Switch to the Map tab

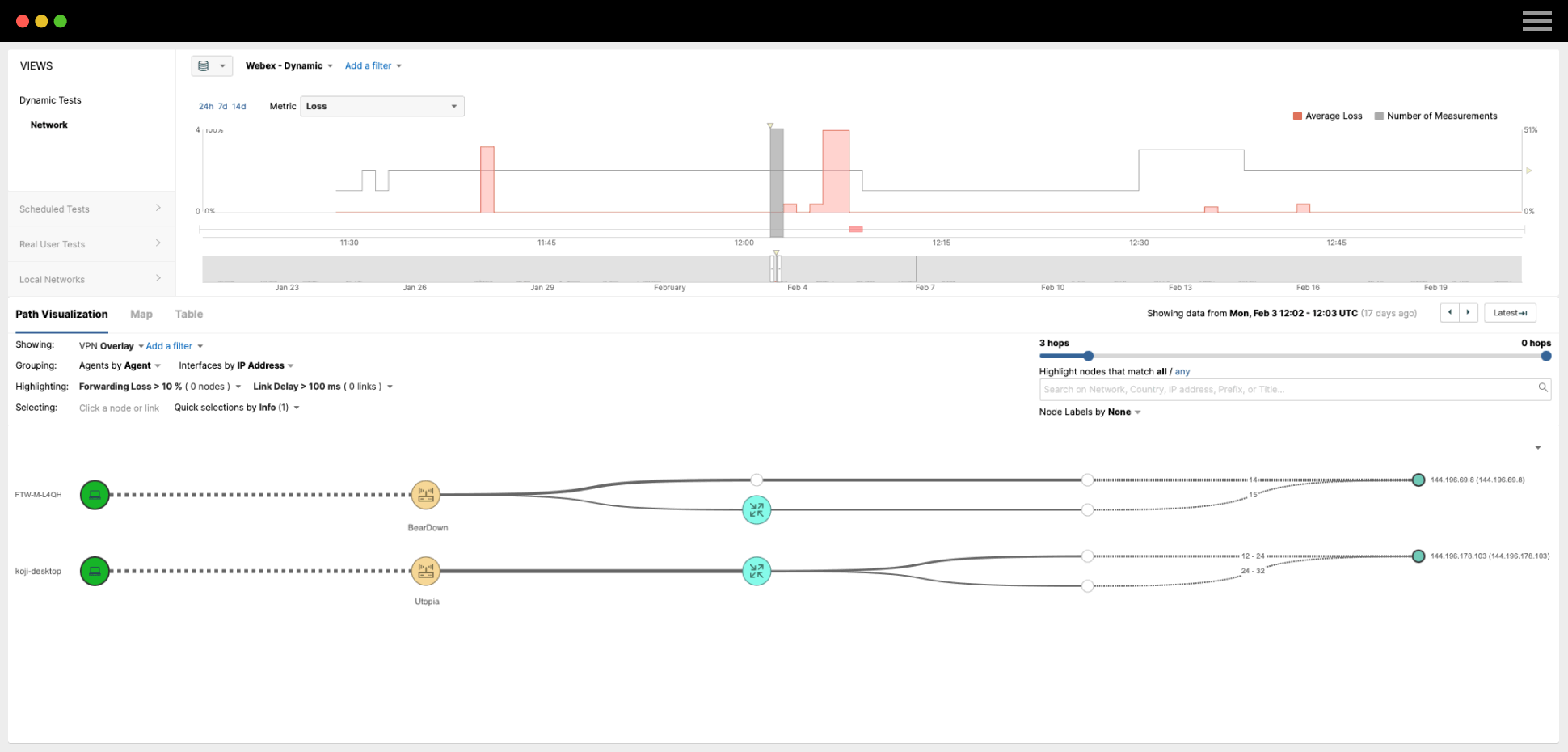pos(141,315)
